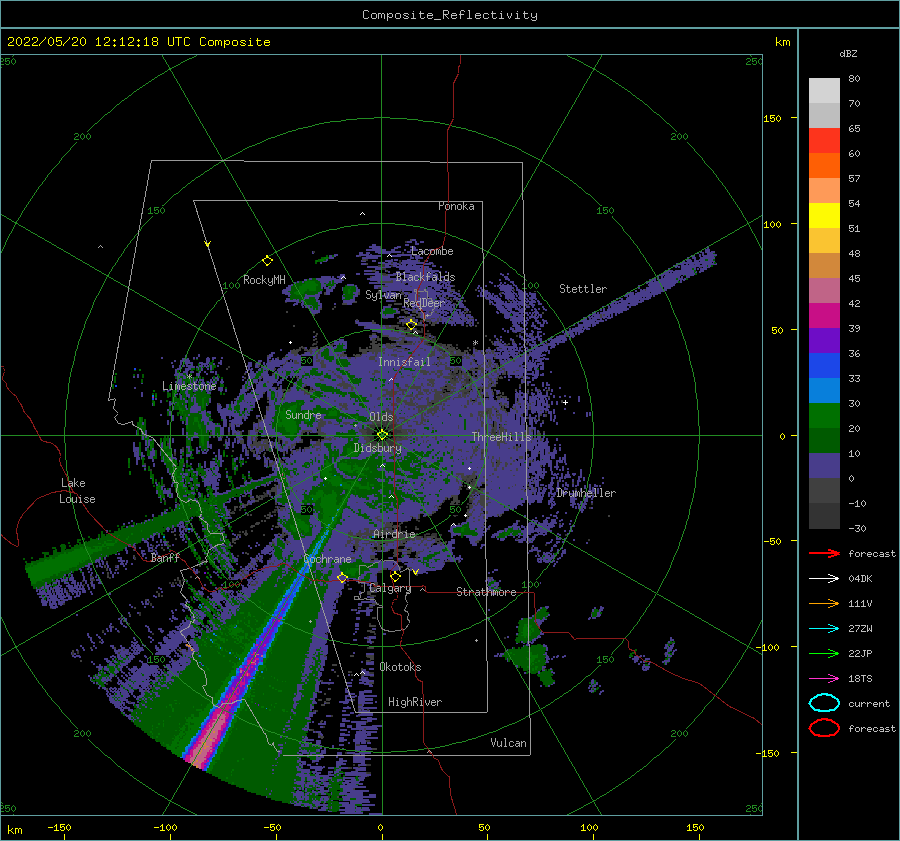Click the purple 36-39 dBZ legend swatch
The height and width of the screenshot is (841, 900).
coord(824,340)
